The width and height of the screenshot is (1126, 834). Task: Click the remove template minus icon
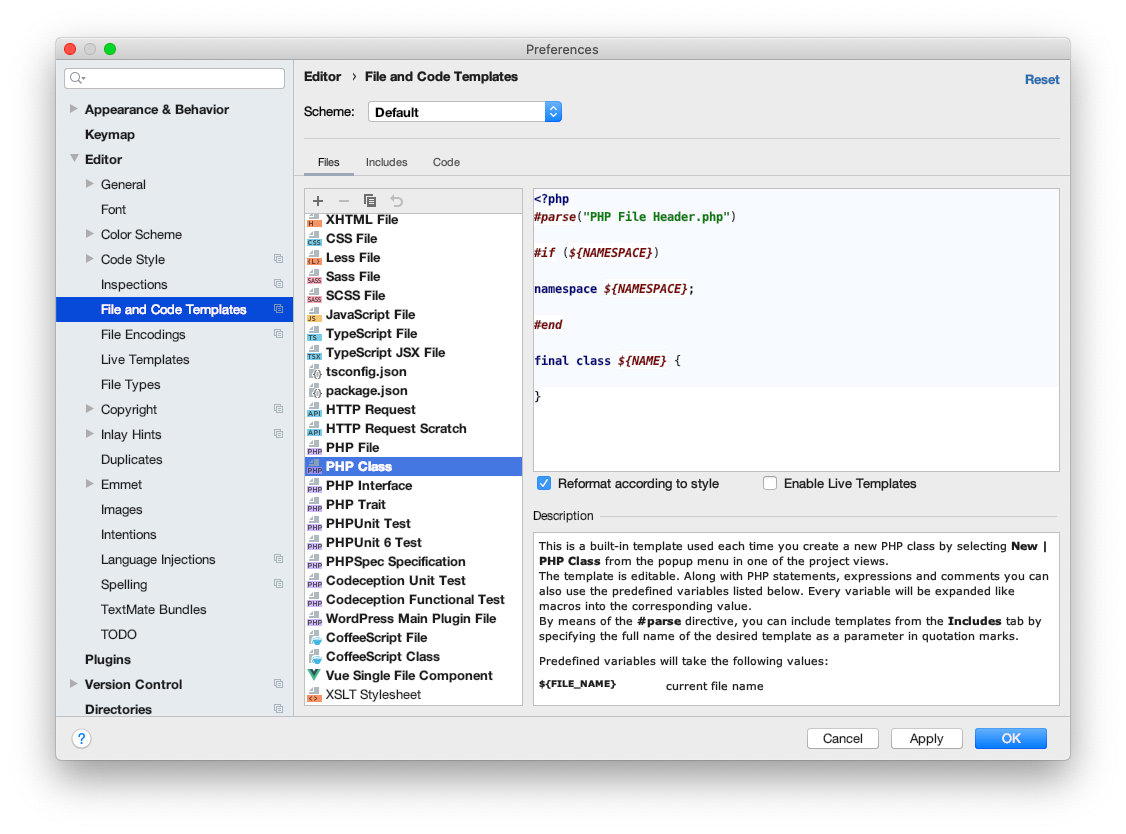(x=344, y=201)
